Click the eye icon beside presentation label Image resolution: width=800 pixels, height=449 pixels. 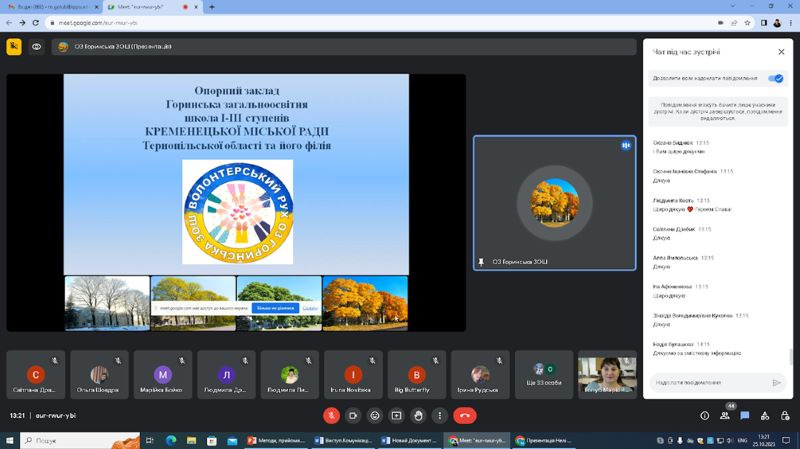tap(36, 46)
